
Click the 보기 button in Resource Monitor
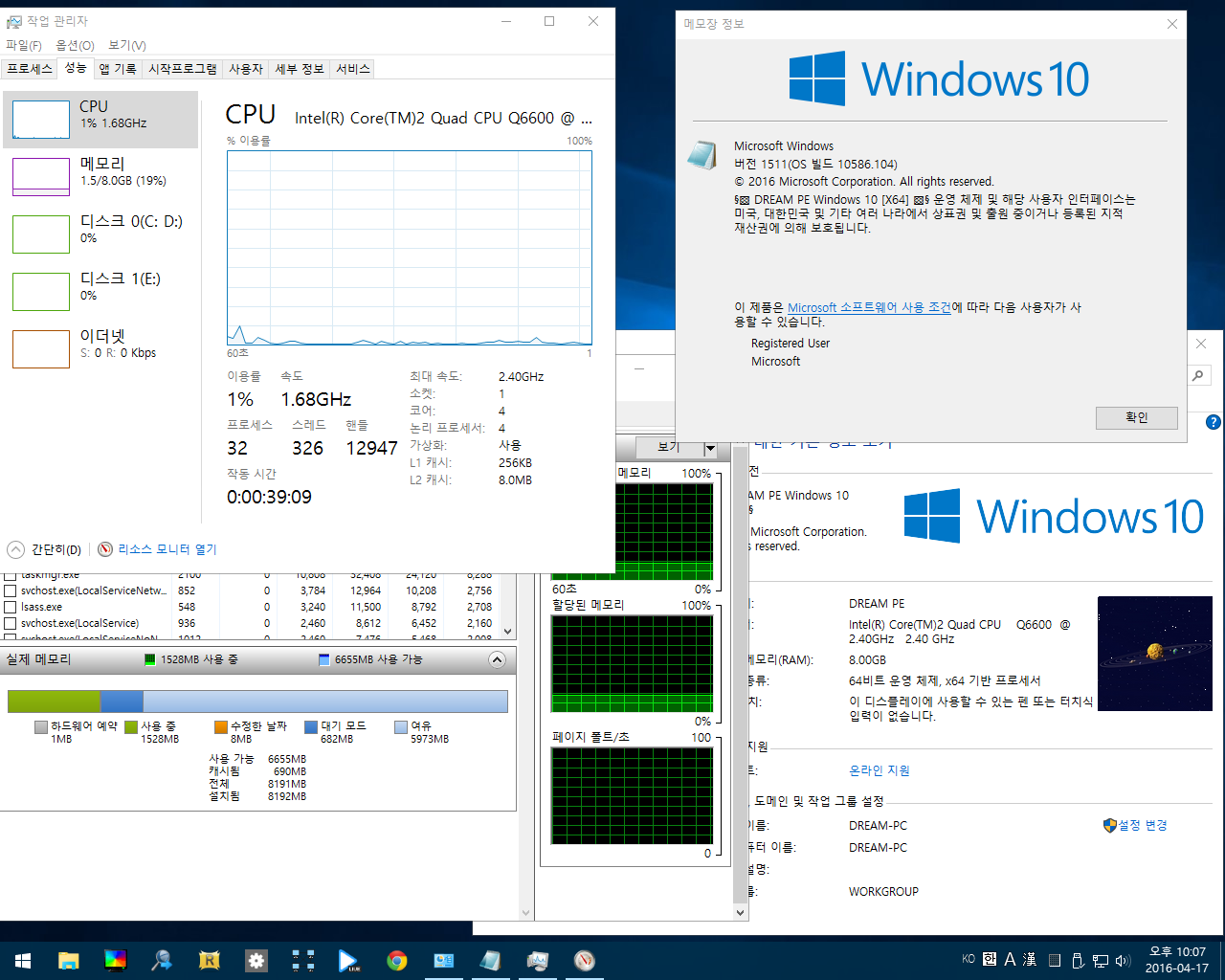668,448
